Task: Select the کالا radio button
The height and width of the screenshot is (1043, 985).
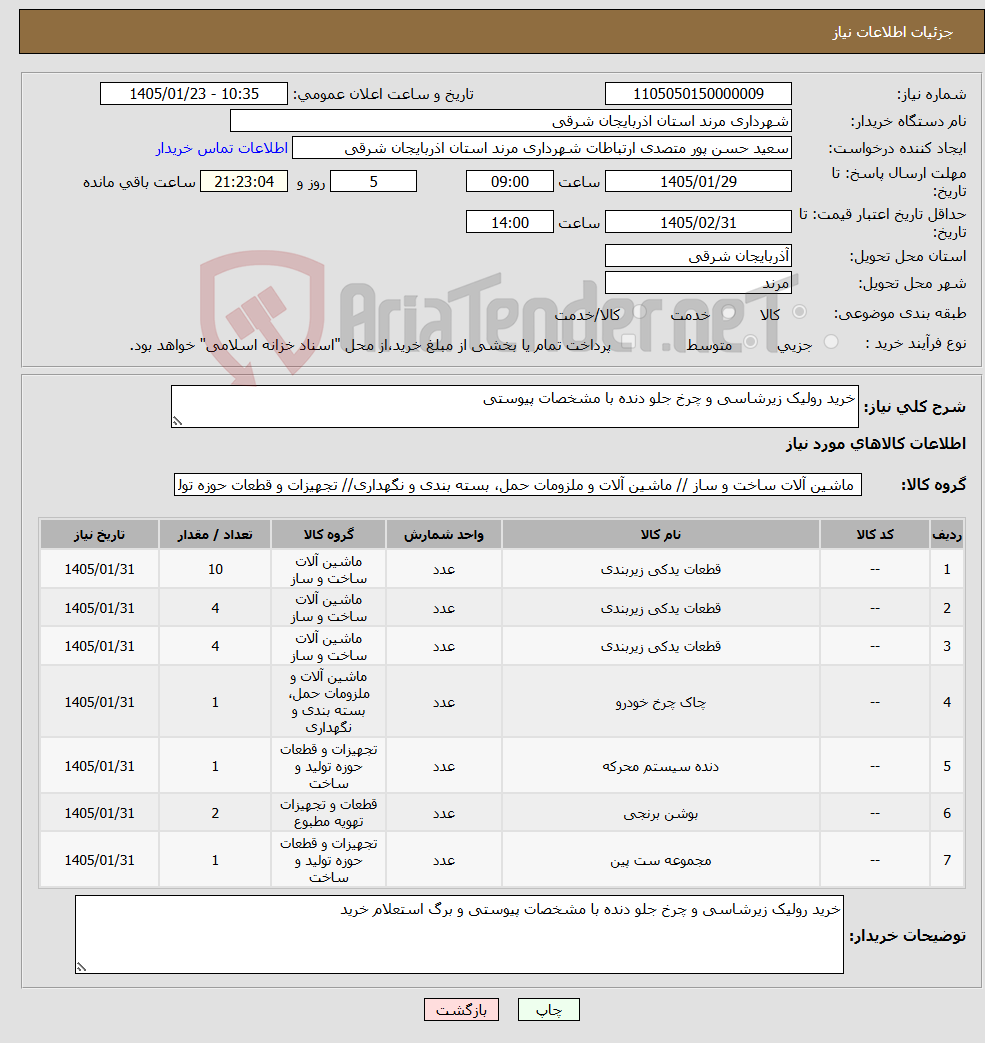Action: 799,312
